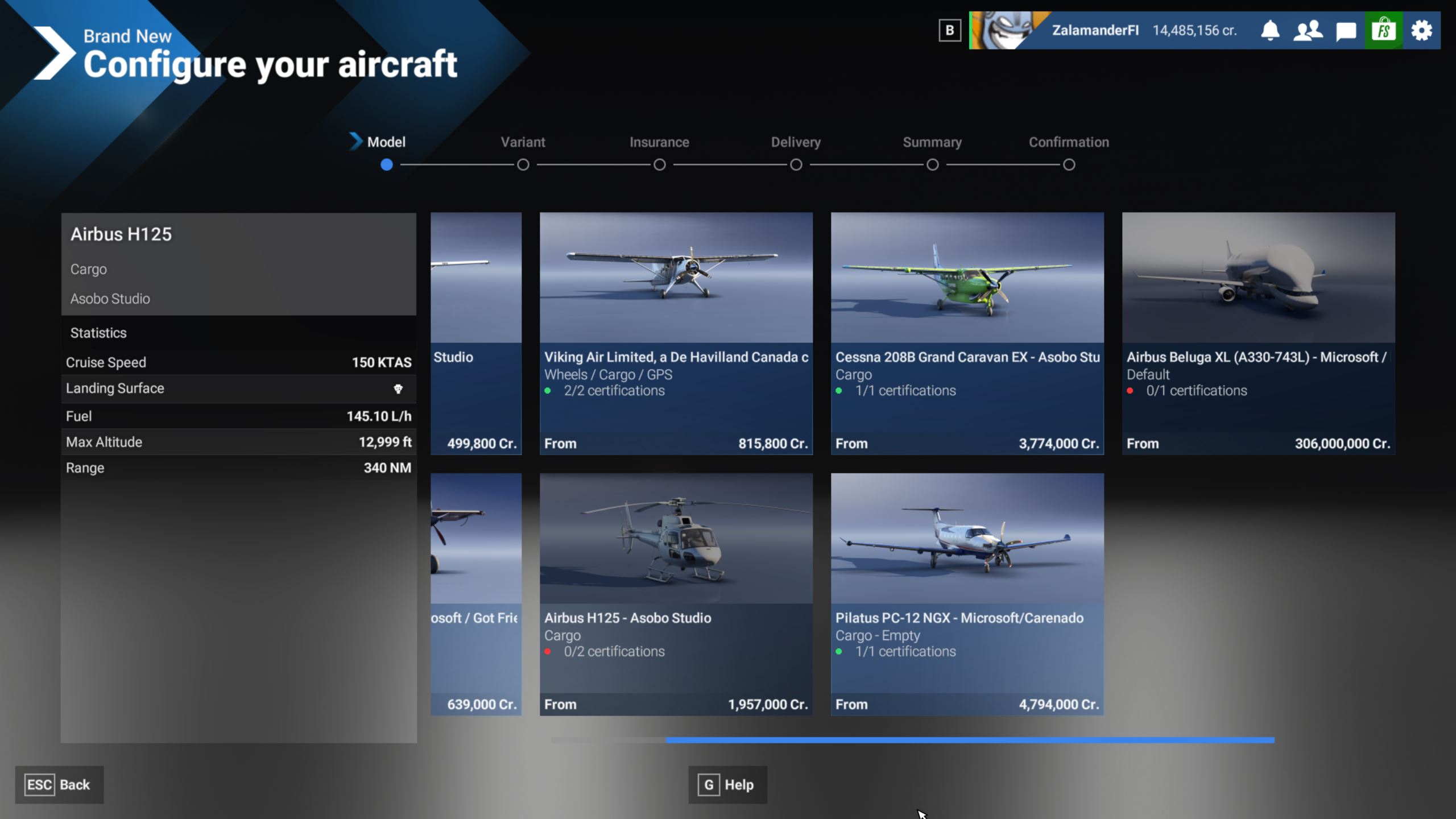Click the Model step arrow icon

point(355,141)
